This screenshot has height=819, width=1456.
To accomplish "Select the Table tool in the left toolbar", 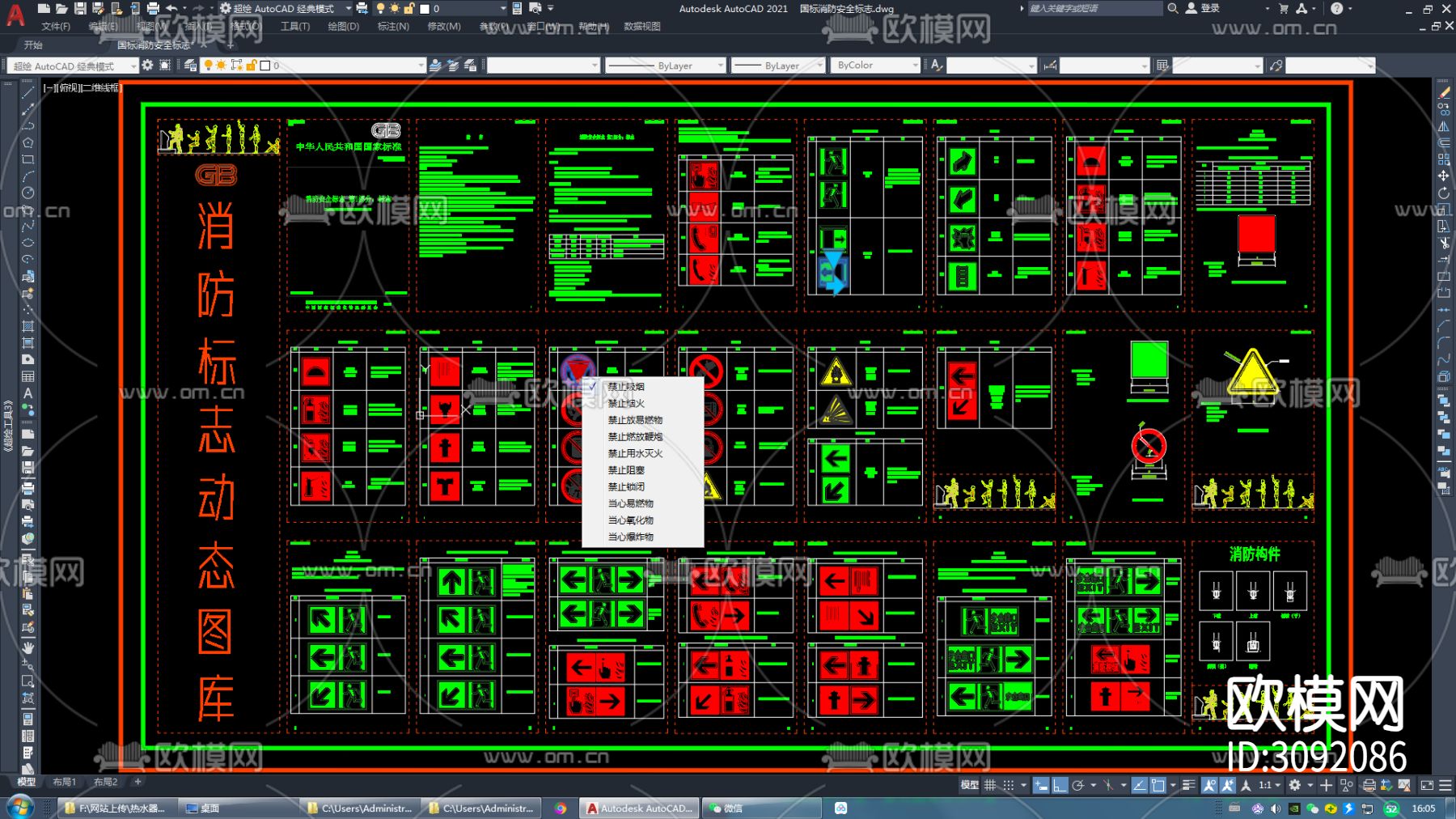I will 28,376.
